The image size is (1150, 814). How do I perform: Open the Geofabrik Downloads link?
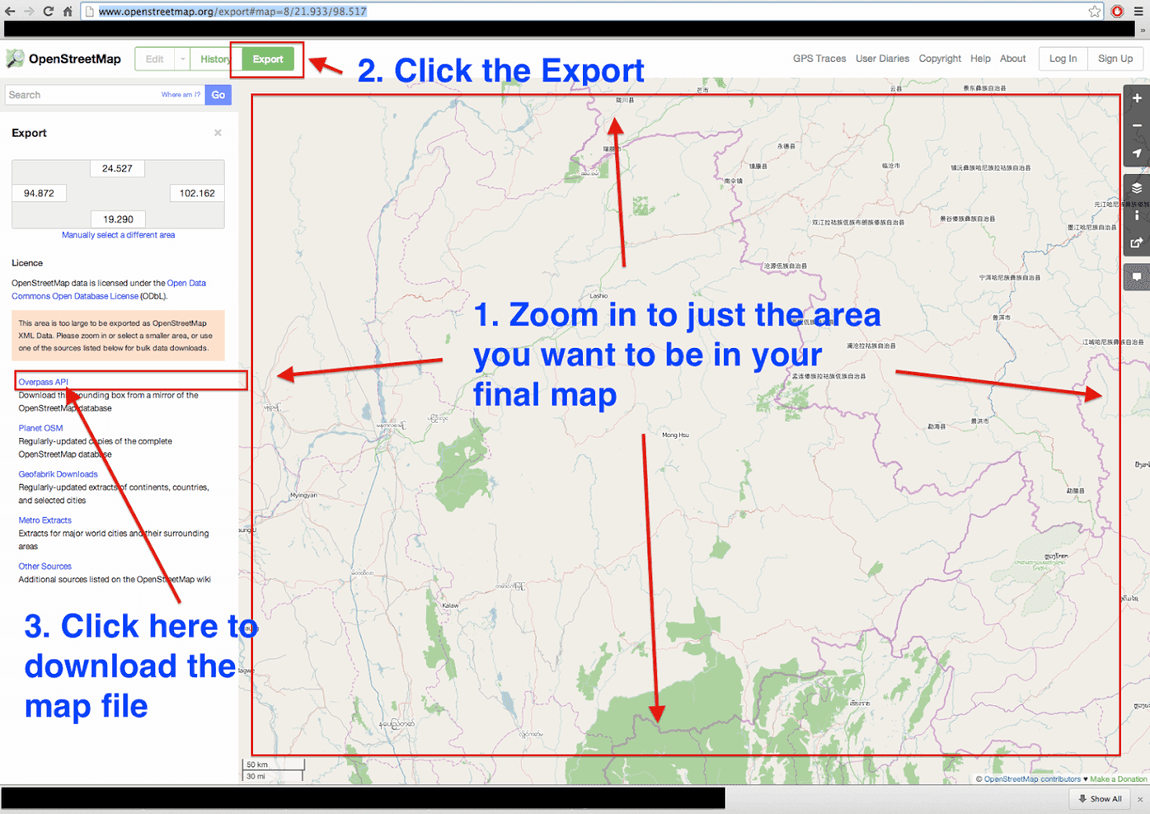coord(58,474)
